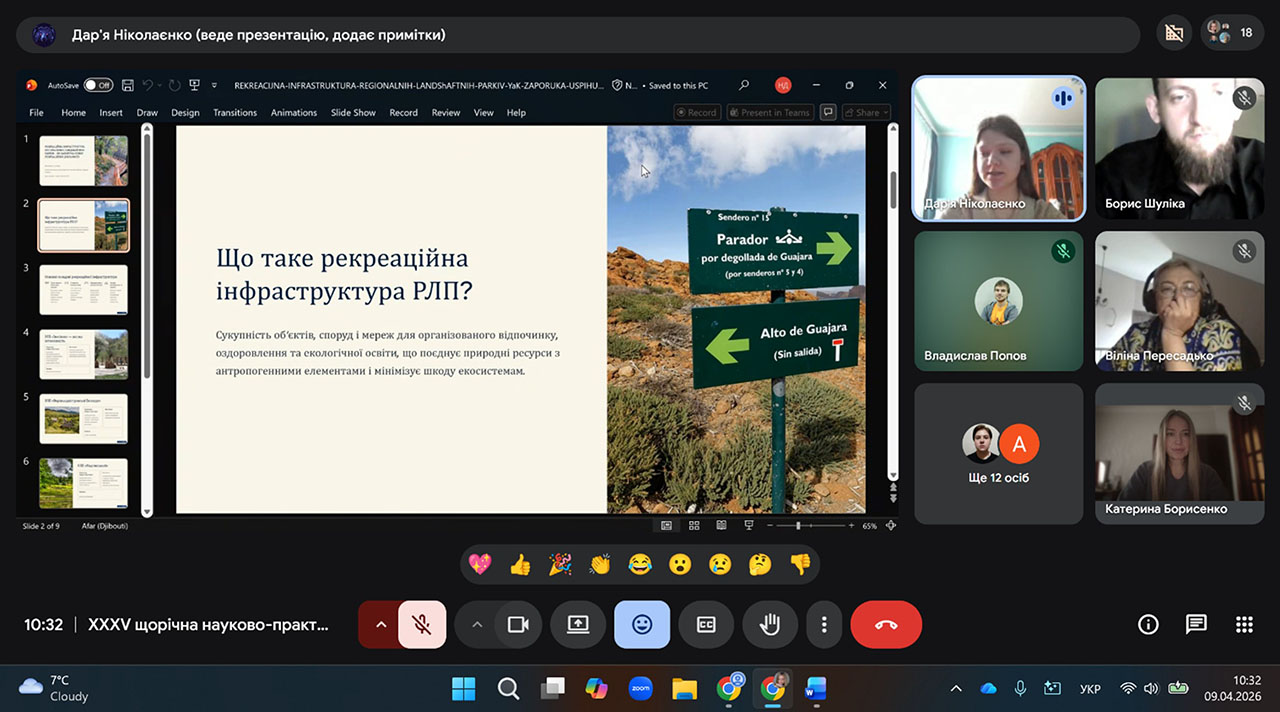Open the activities grid icon
This screenshot has height=712, width=1280.
point(1244,625)
